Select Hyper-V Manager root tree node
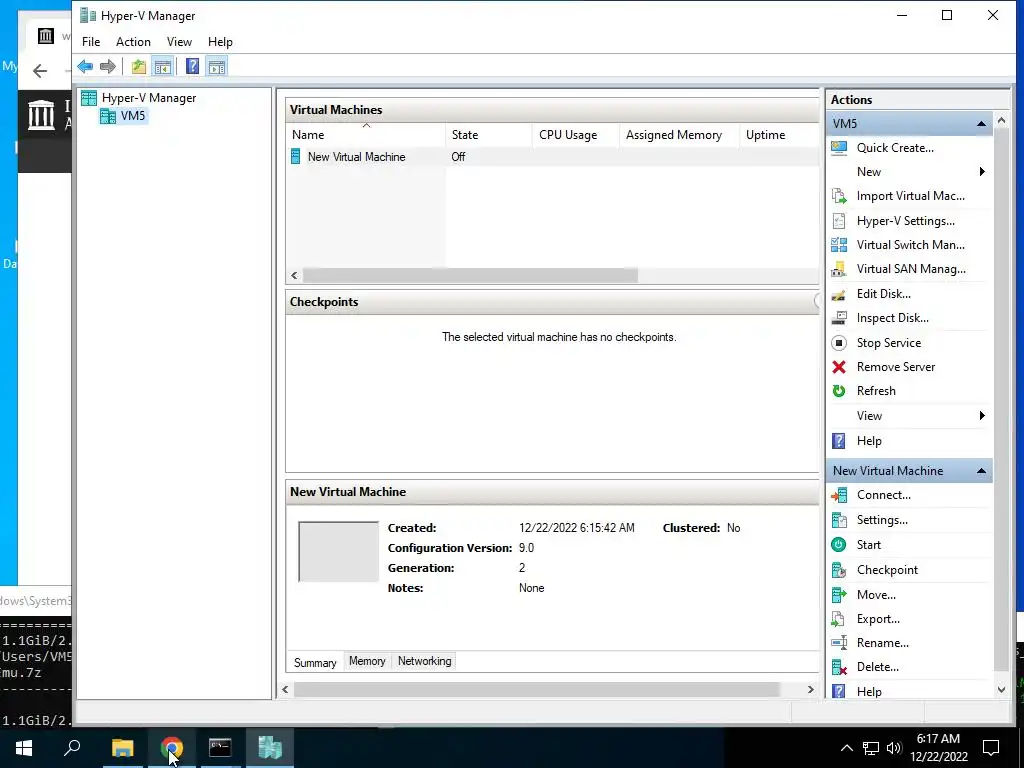 (x=138, y=98)
